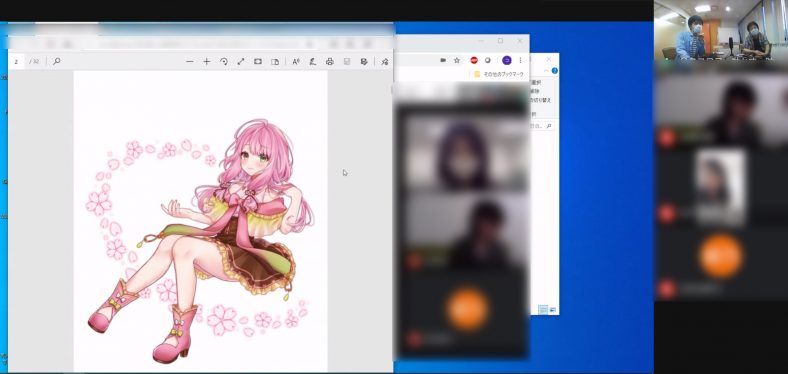Click the Save as icon
Screen dimensions: 788x374
(364, 61)
